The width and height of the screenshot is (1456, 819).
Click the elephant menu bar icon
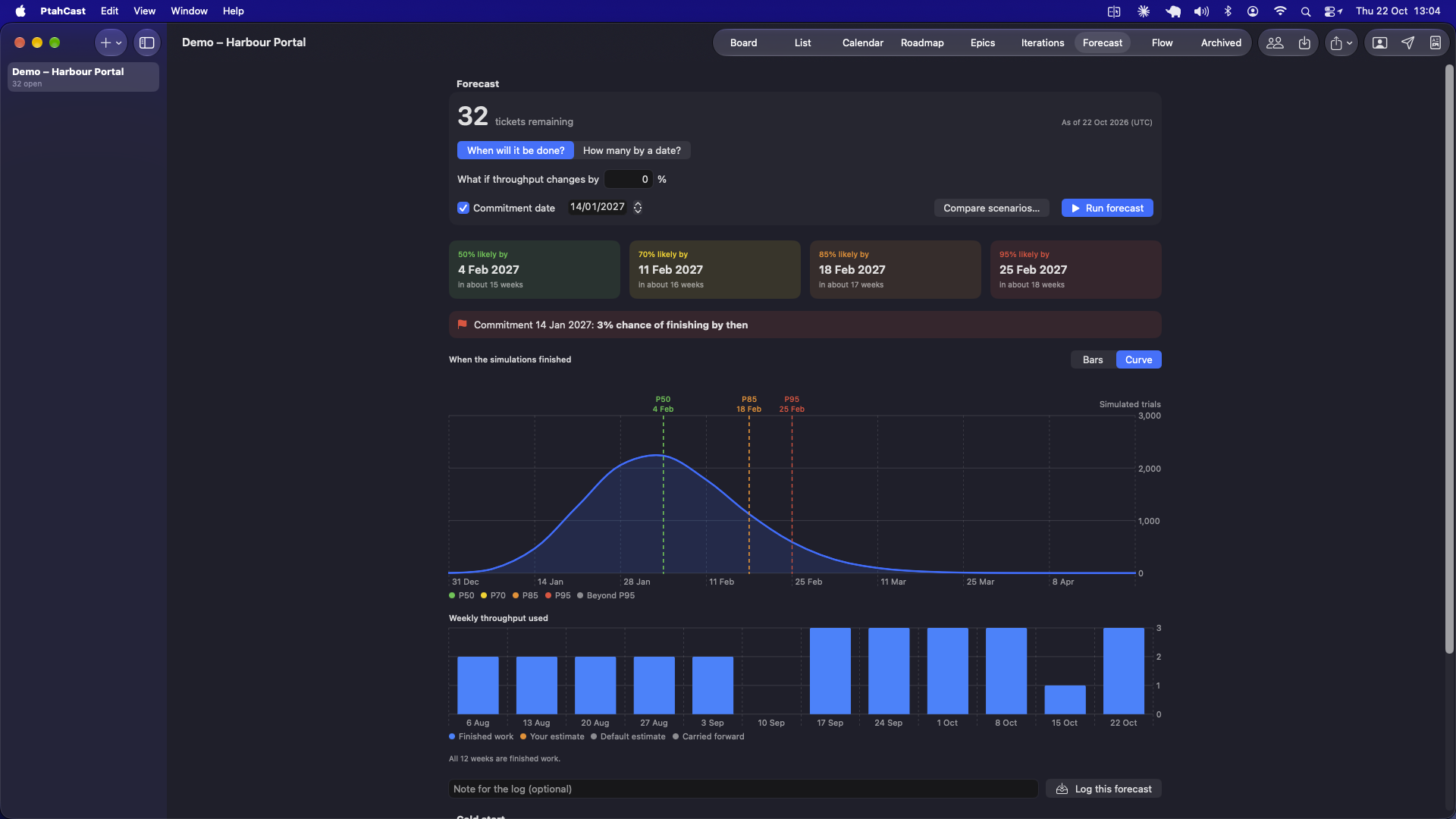tap(1173, 11)
